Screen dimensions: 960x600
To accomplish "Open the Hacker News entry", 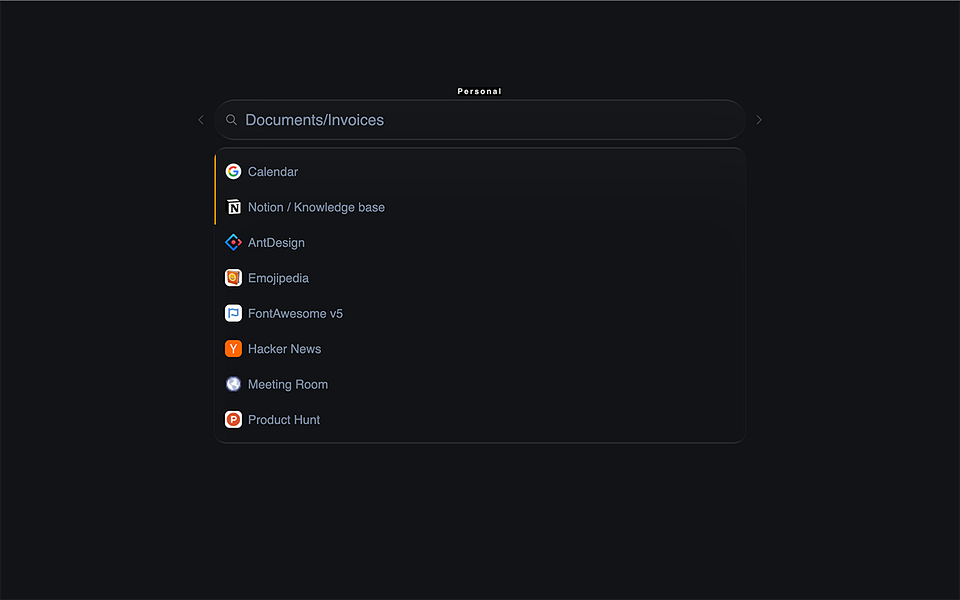I will [x=480, y=349].
